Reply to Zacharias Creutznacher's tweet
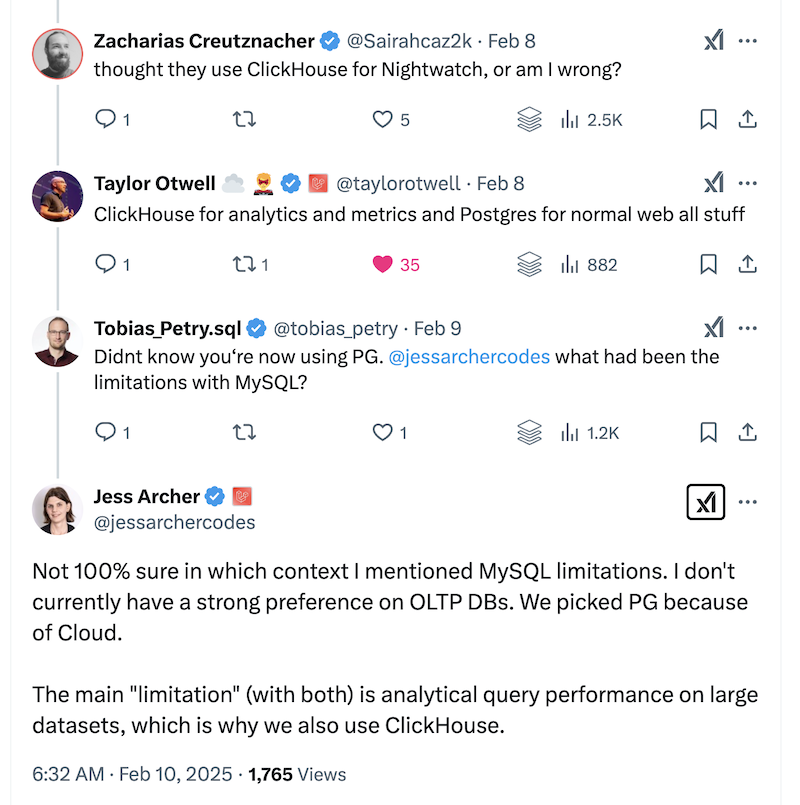Screen dimensions: 800x805 click(106, 120)
